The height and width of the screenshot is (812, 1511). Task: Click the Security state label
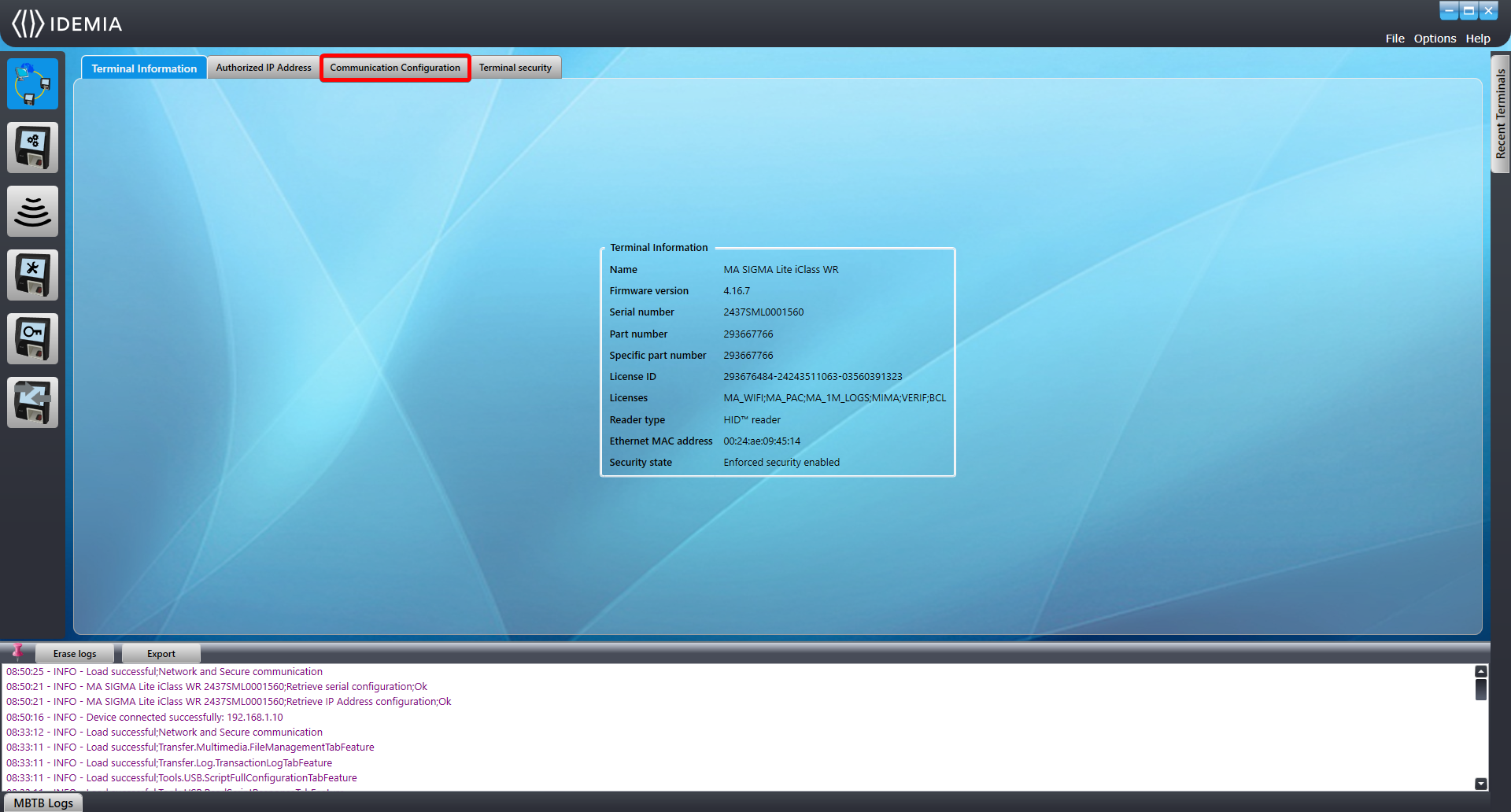(641, 463)
